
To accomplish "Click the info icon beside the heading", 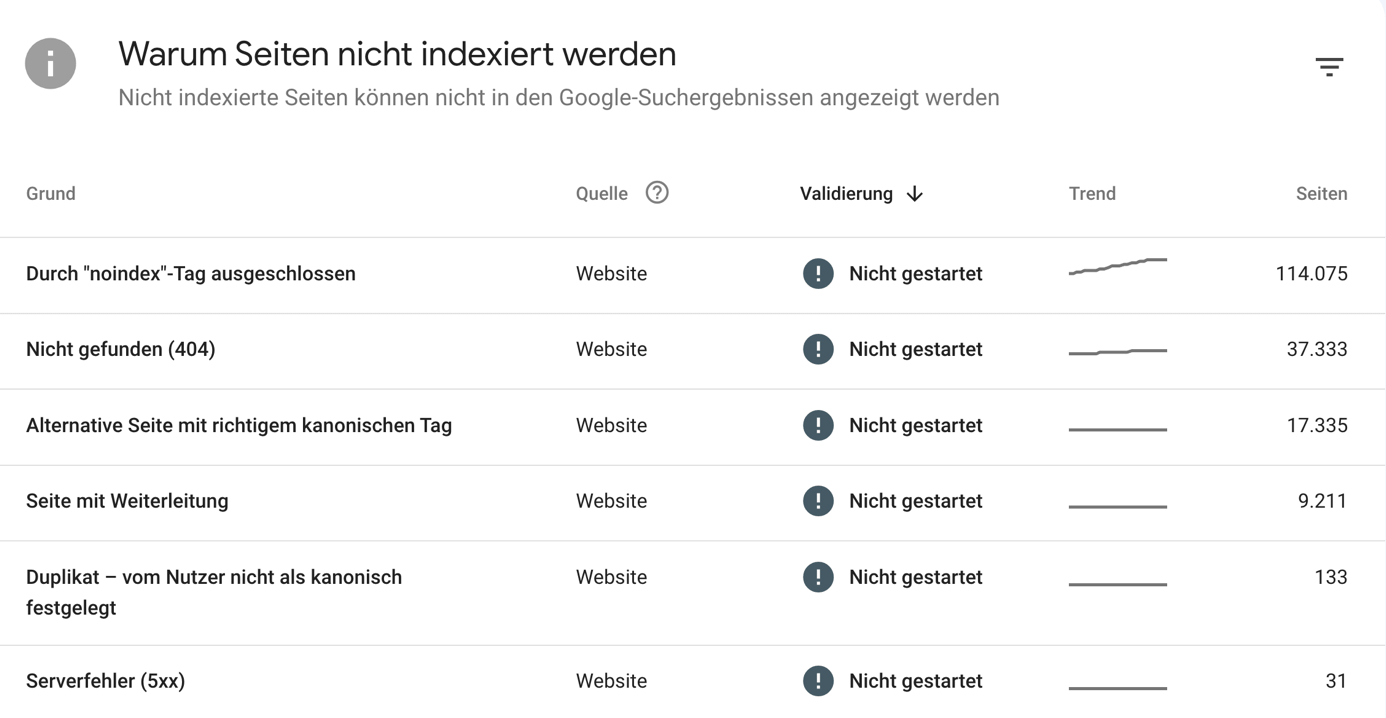I will coord(51,64).
